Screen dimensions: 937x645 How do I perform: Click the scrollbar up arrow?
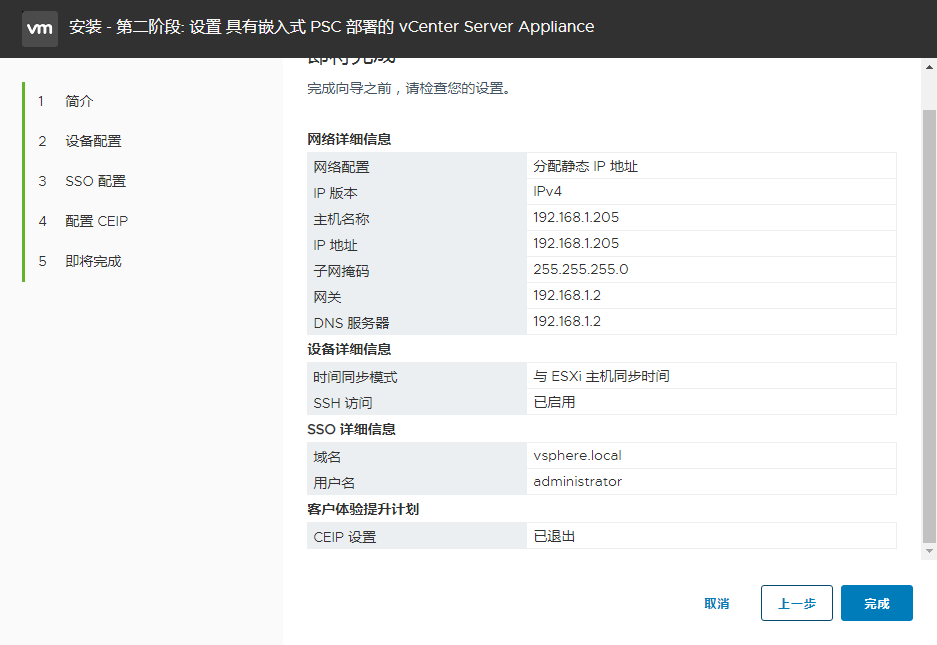[x=928, y=68]
